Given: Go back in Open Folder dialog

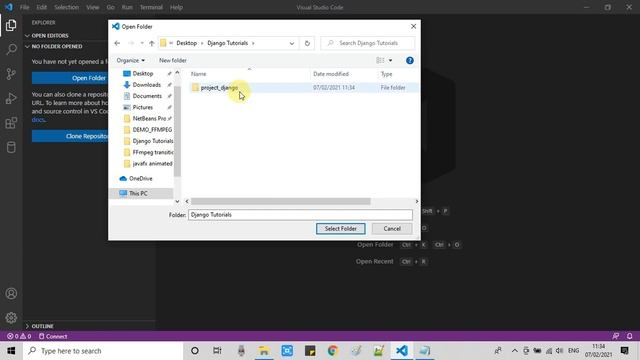Looking at the screenshot, I should coord(118,43).
